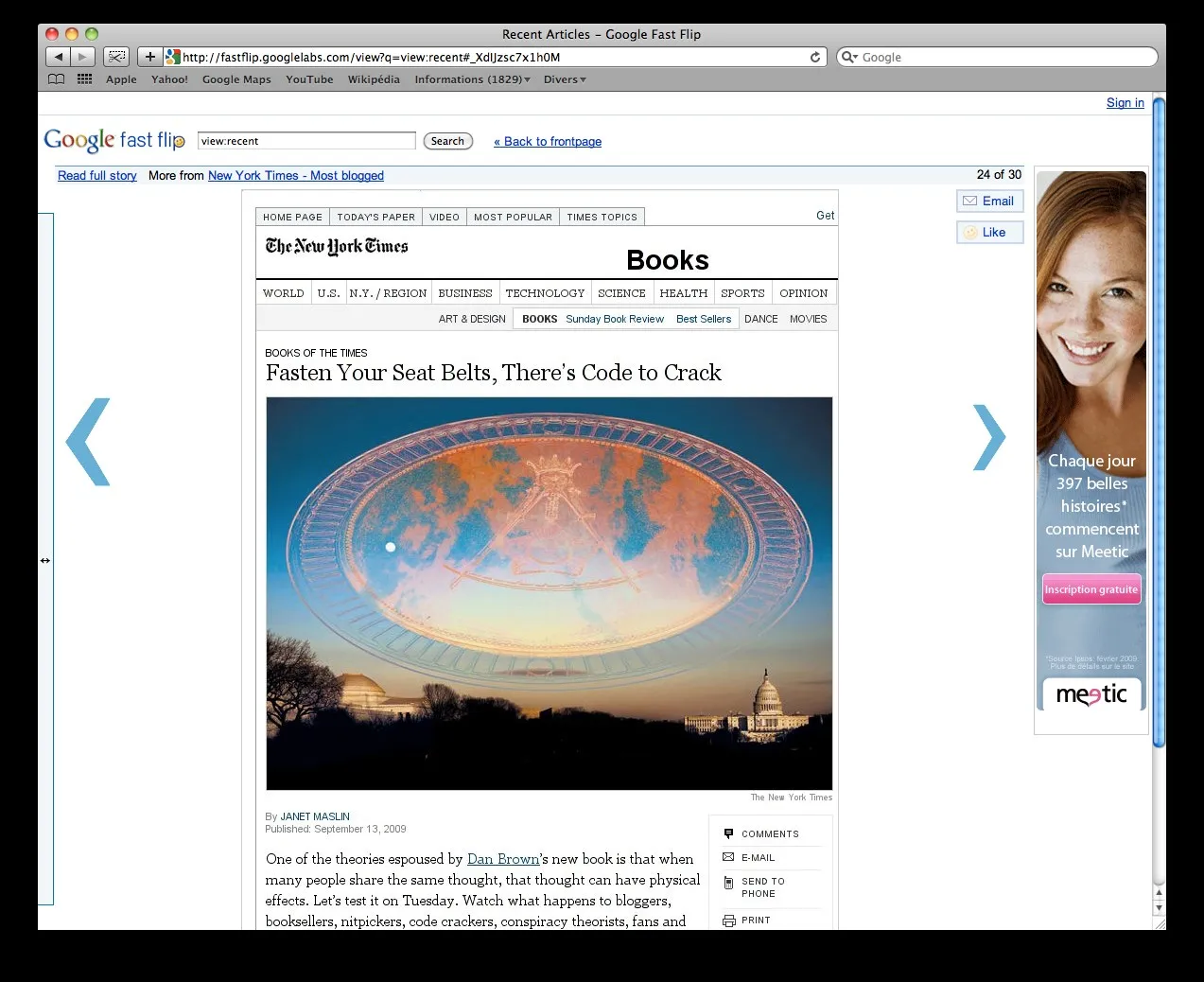Screen dimensions: 1204x982
Task: Open the WORLD section
Action: click(284, 293)
